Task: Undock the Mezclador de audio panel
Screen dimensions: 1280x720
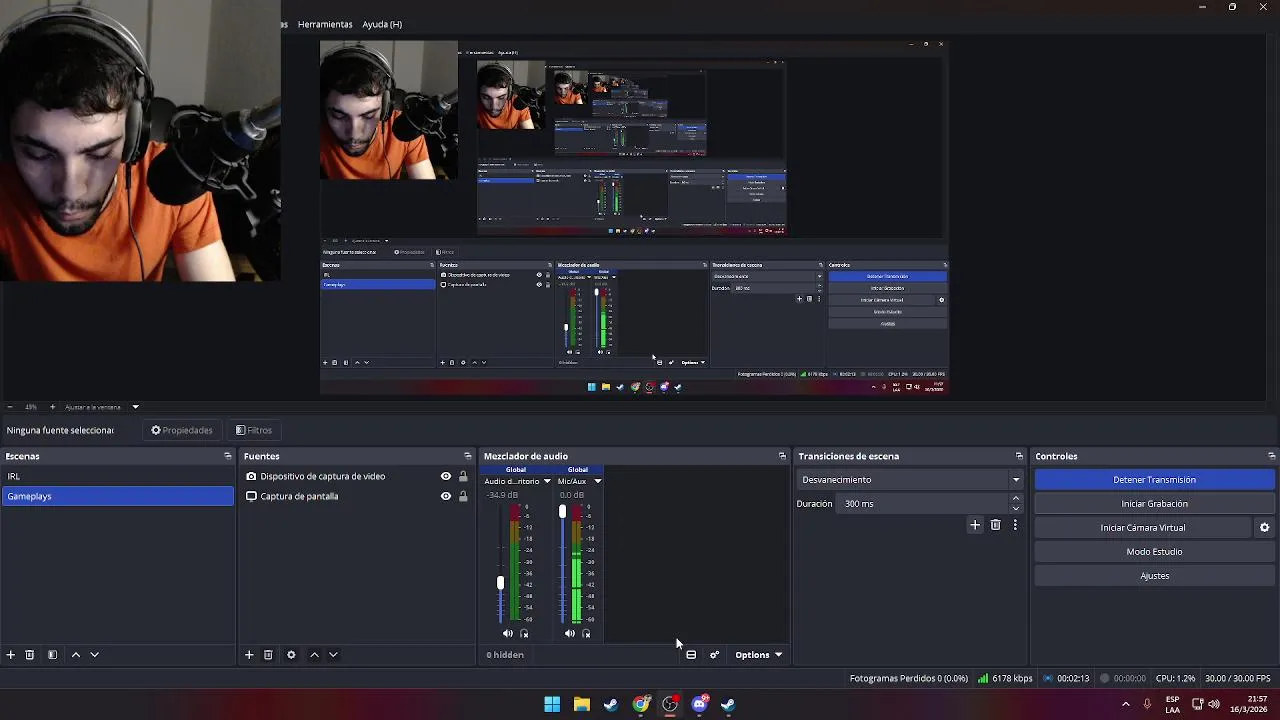Action: pyautogui.click(x=782, y=456)
